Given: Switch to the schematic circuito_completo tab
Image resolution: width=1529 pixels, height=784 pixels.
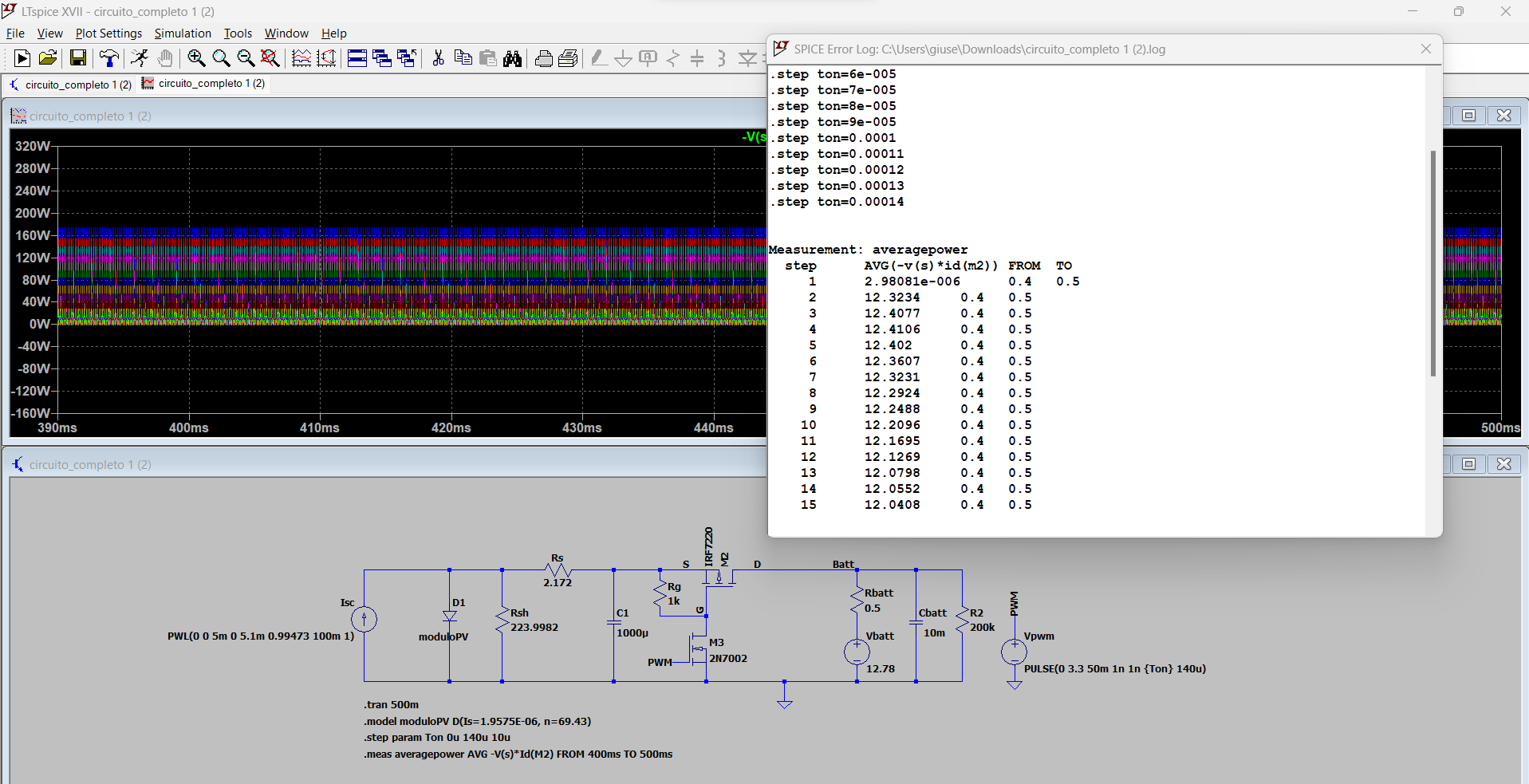Looking at the screenshot, I should 70,85.
